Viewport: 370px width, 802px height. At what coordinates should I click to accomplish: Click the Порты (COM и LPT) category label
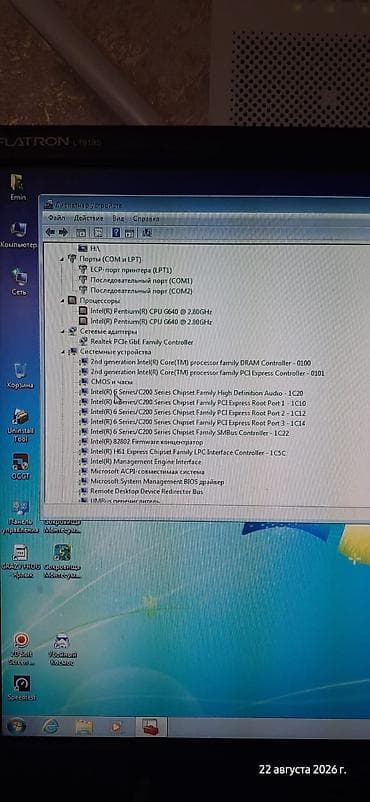point(111,259)
